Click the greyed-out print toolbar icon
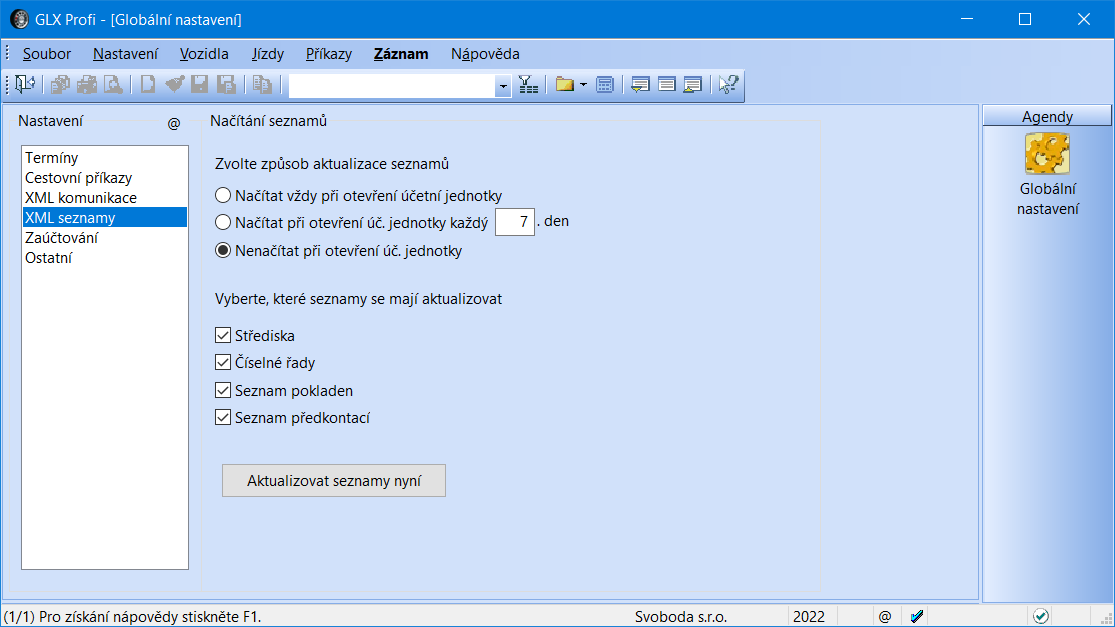The width and height of the screenshot is (1115, 627). pos(87,85)
